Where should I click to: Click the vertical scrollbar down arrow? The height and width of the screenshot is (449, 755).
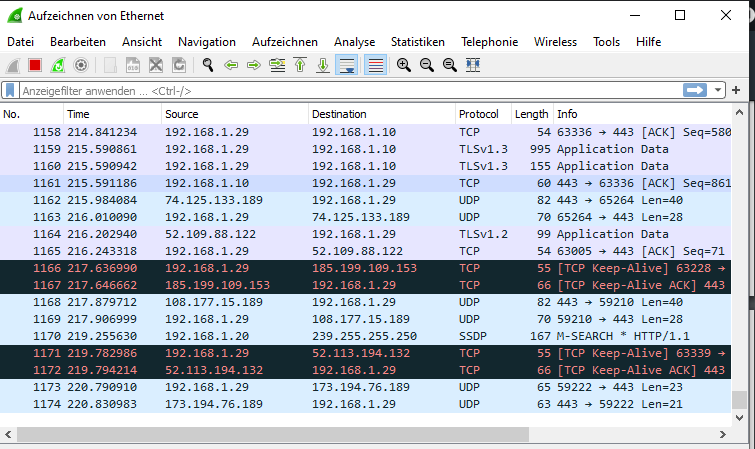click(740, 418)
